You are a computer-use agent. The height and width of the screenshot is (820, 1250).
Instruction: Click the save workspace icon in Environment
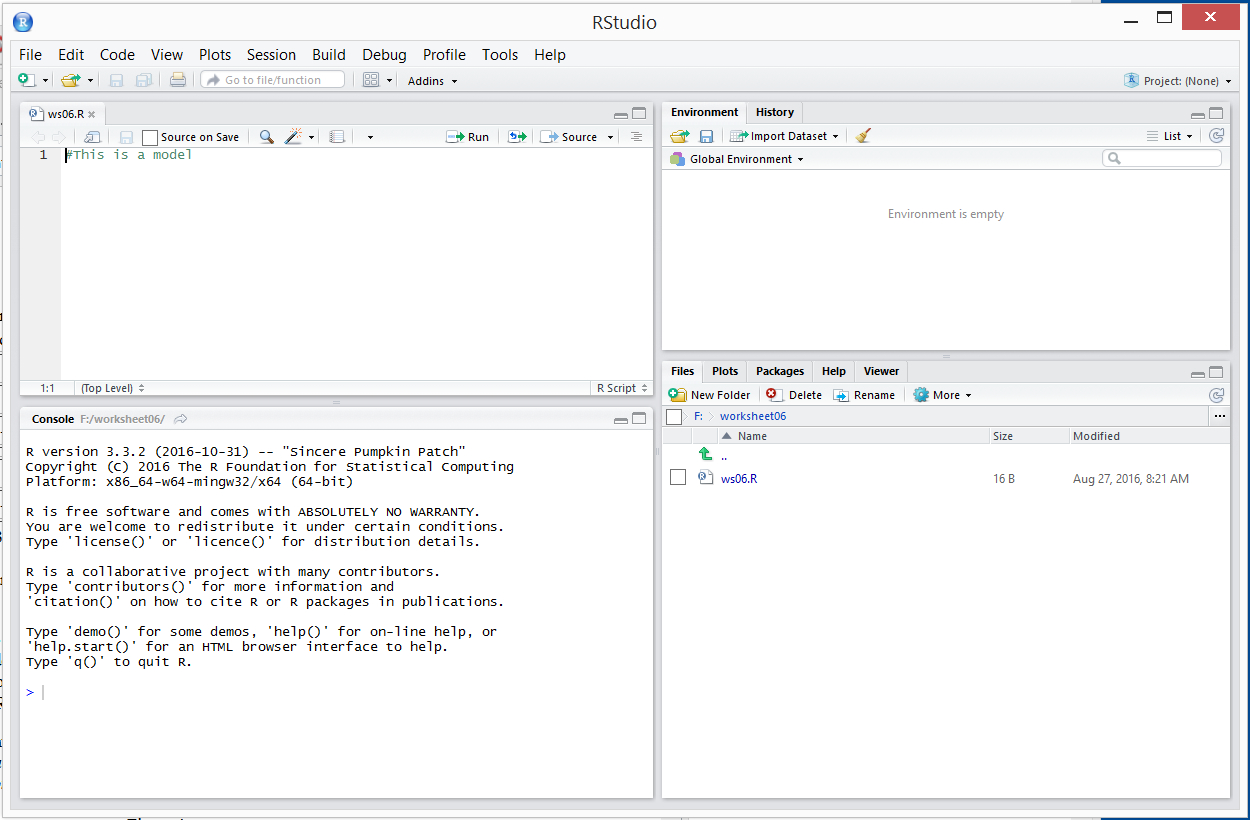pos(706,136)
